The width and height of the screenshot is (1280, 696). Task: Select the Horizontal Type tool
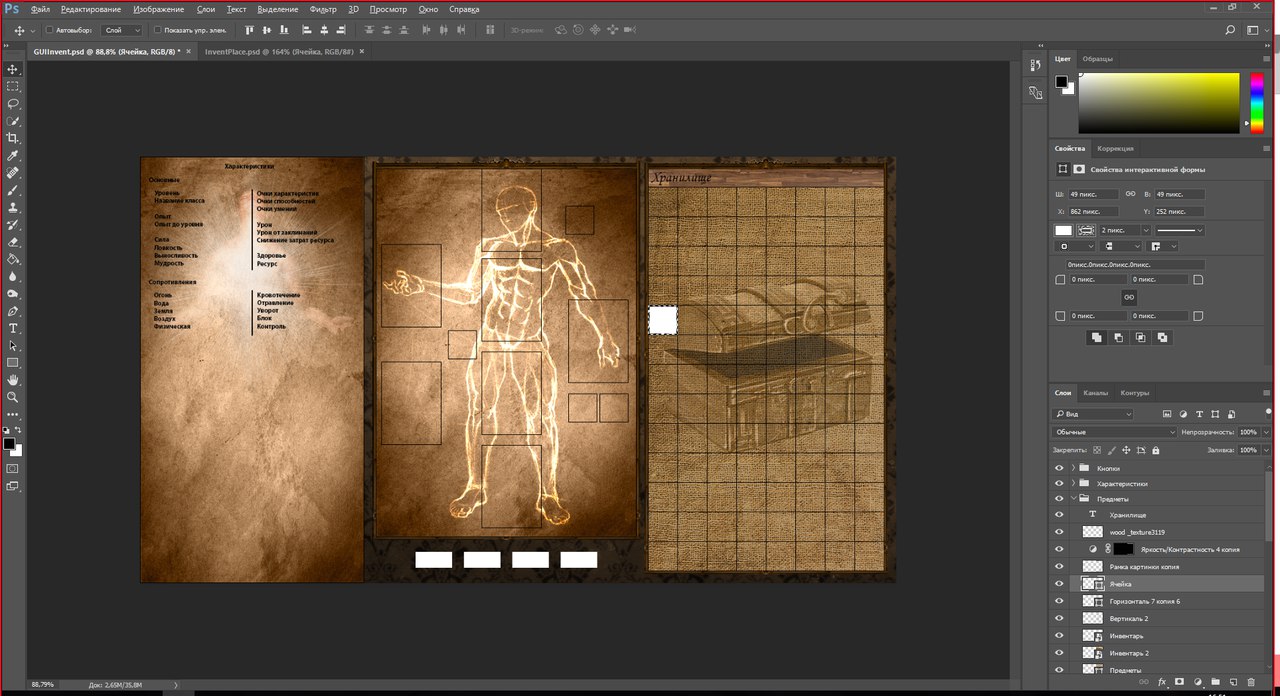(x=13, y=328)
